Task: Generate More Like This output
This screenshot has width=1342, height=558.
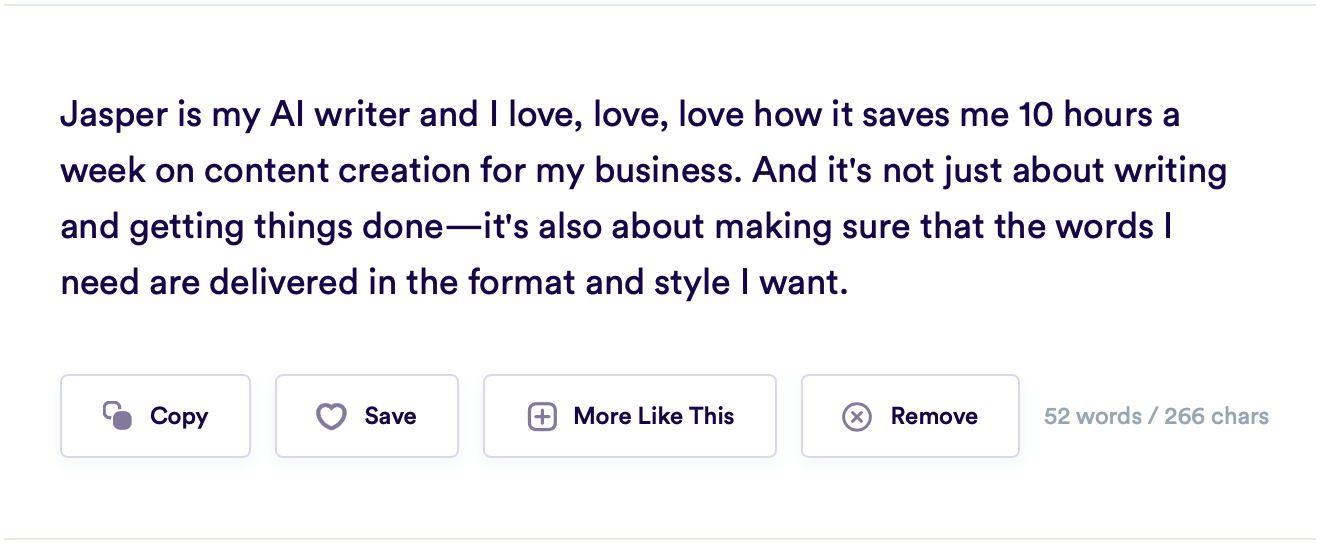Action: pos(630,416)
